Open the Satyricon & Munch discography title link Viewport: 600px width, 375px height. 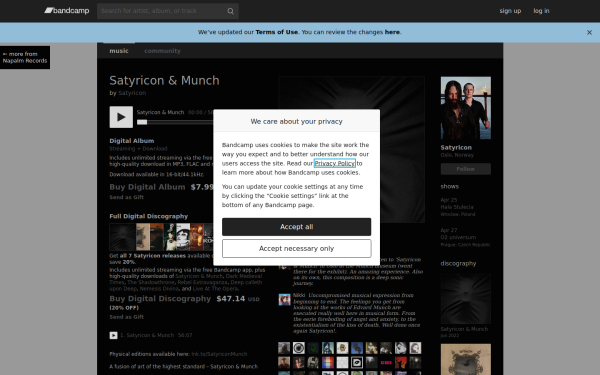coord(464,329)
